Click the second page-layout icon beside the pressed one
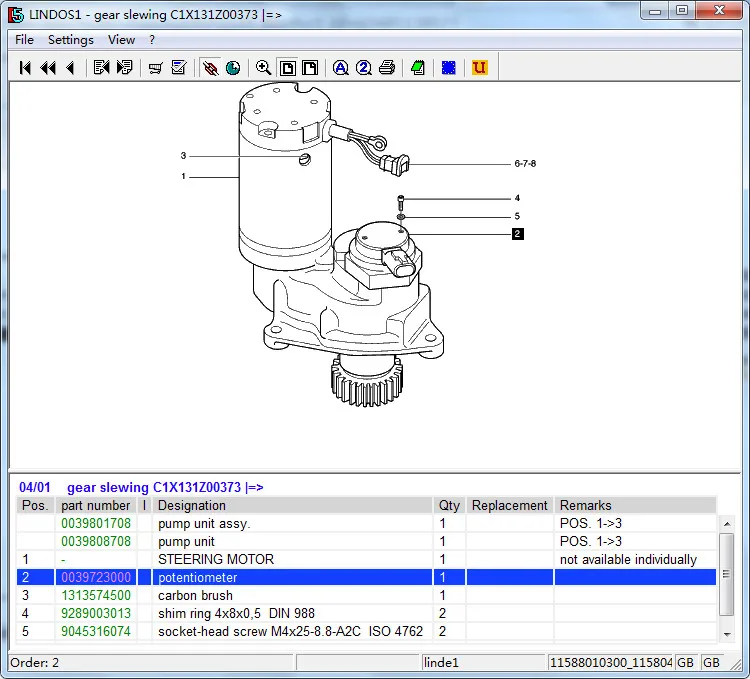Viewport: 750px width, 679px height. pos(310,68)
